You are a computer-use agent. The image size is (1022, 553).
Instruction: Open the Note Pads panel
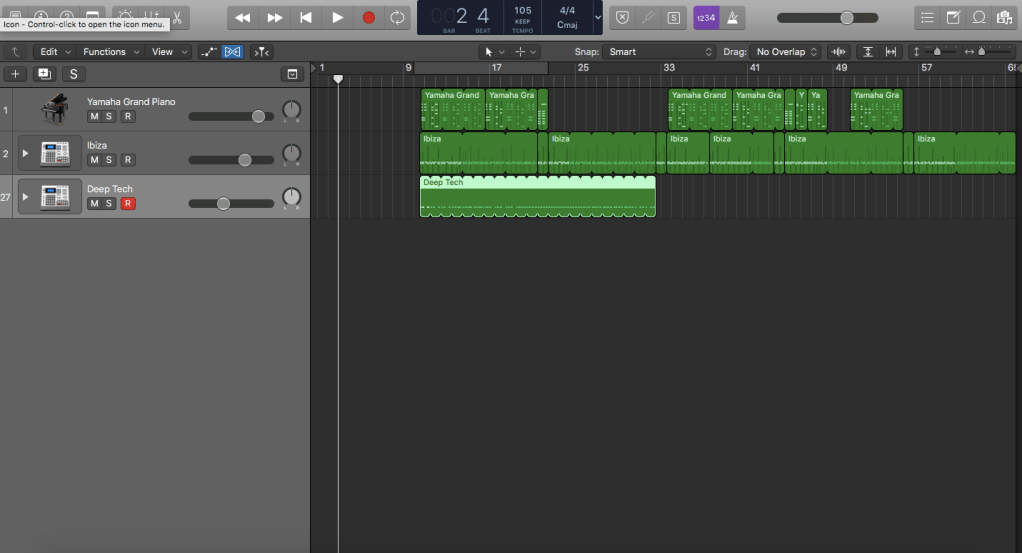pyautogui.click(x=953, y=18)
